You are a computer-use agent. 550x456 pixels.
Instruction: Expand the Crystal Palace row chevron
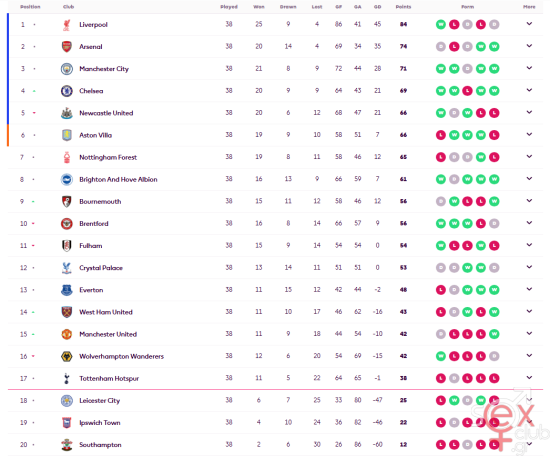529,267
